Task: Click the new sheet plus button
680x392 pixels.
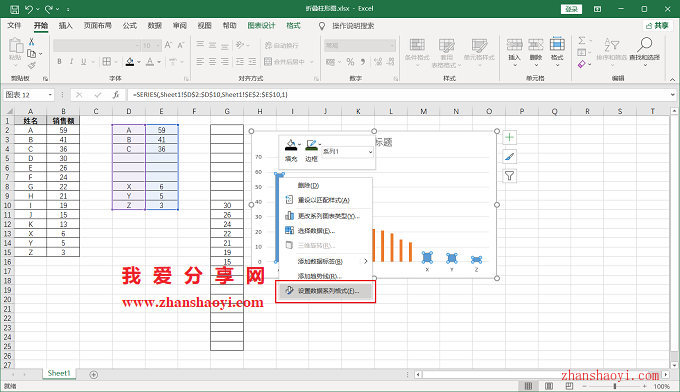Action: click(94, 375)
